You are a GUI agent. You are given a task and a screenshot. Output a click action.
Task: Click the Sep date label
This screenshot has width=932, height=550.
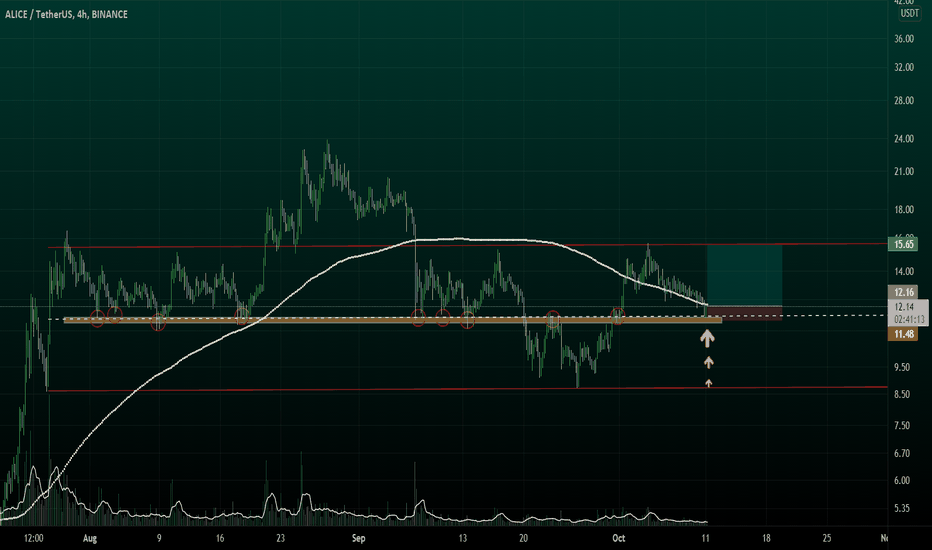[x=358, y=538]
